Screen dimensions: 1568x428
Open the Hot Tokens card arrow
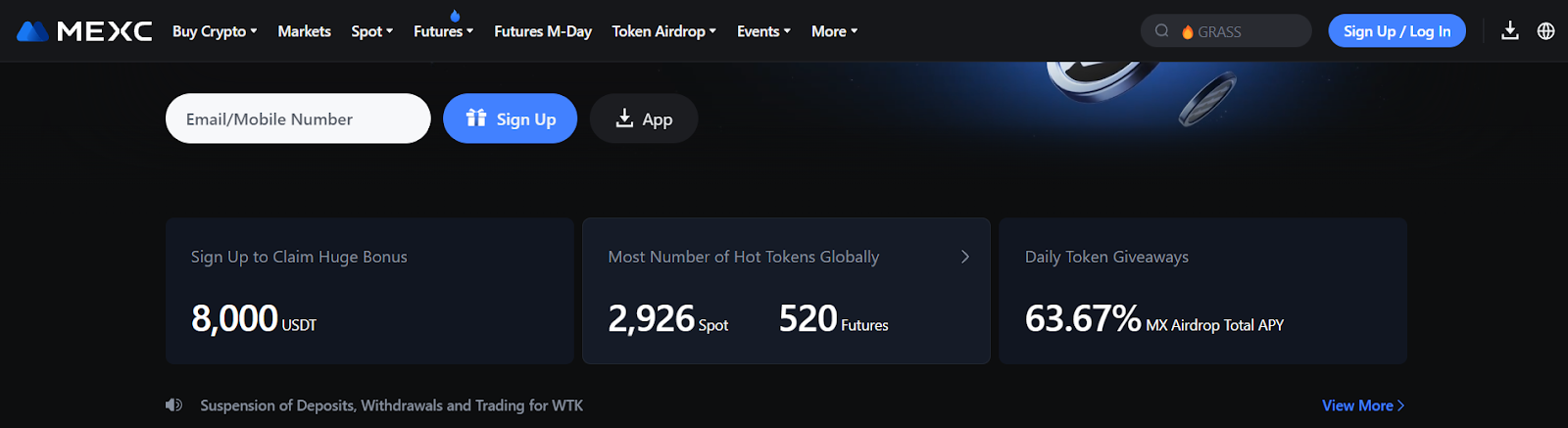pos(965,257)
